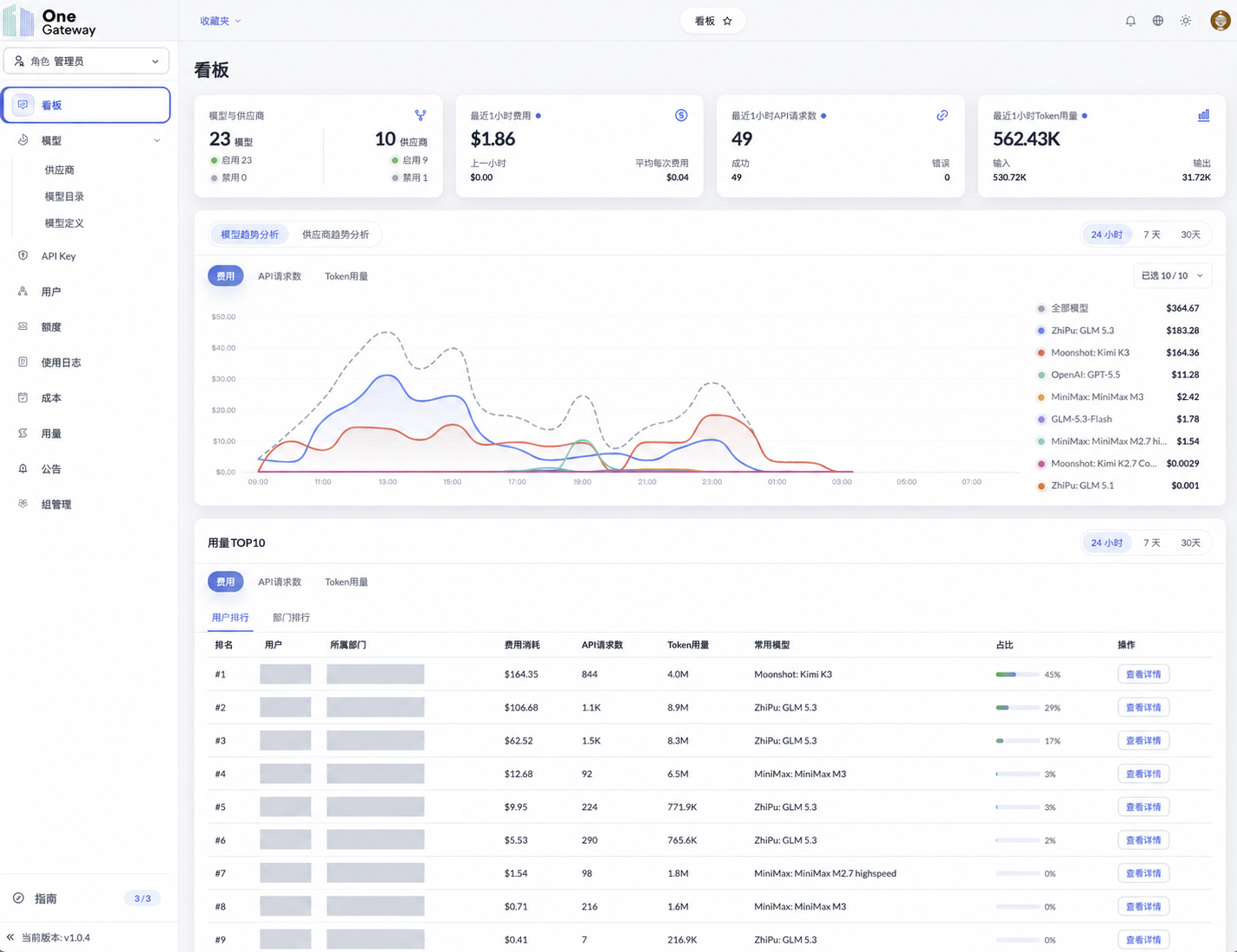The image size is (1237, 952).
Task: Click the 用量 sidebar icon
Action: pos(23,433)
